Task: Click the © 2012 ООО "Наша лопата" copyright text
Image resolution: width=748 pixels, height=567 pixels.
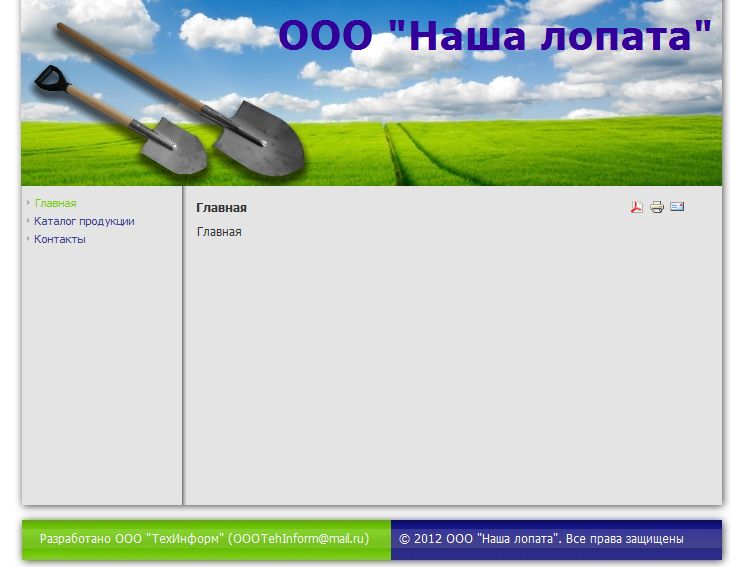Action: (x=541, y=539)
